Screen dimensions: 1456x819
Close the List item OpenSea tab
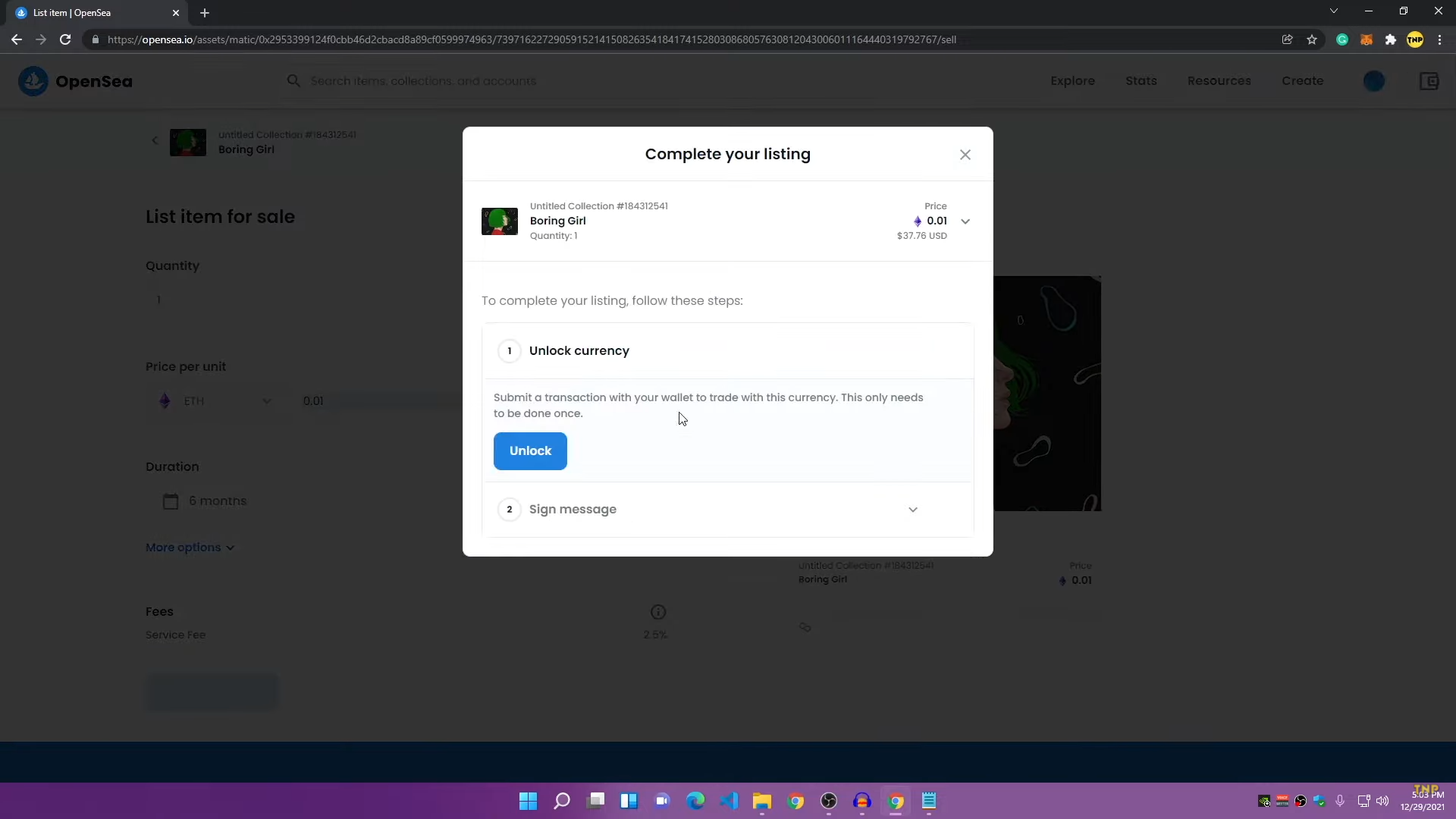coord(176,13)
